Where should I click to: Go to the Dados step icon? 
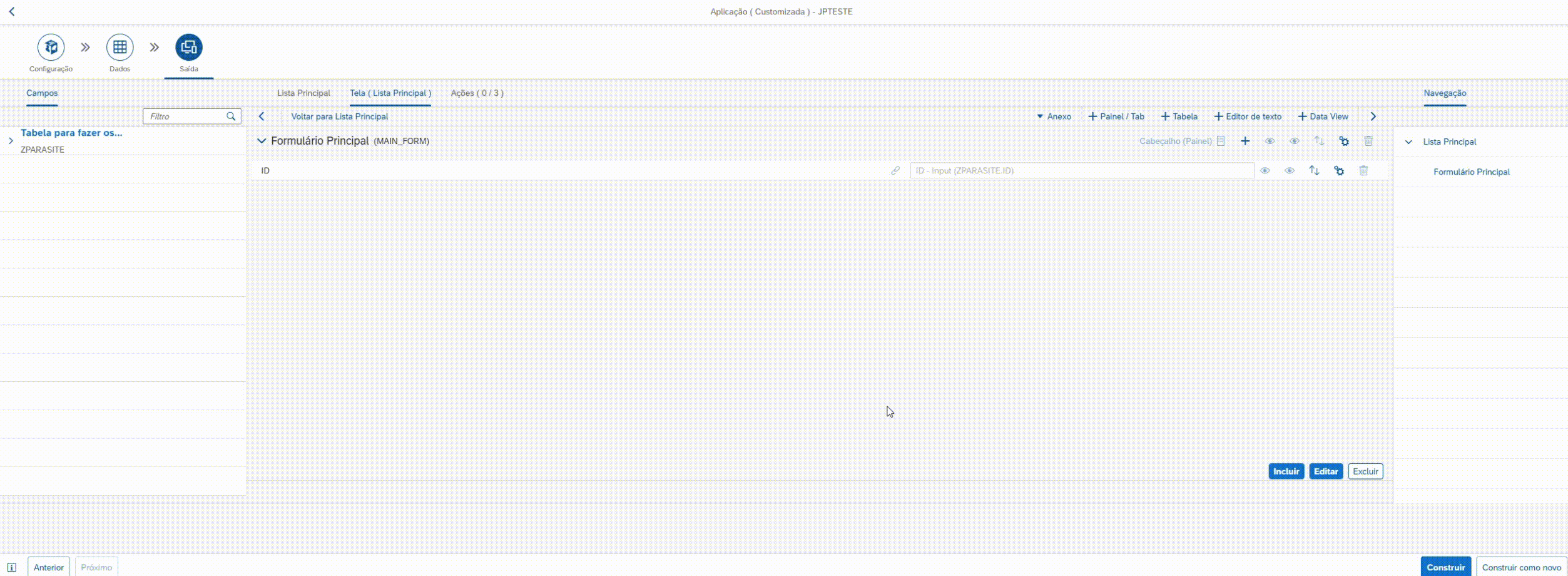[x=120, y=48]
